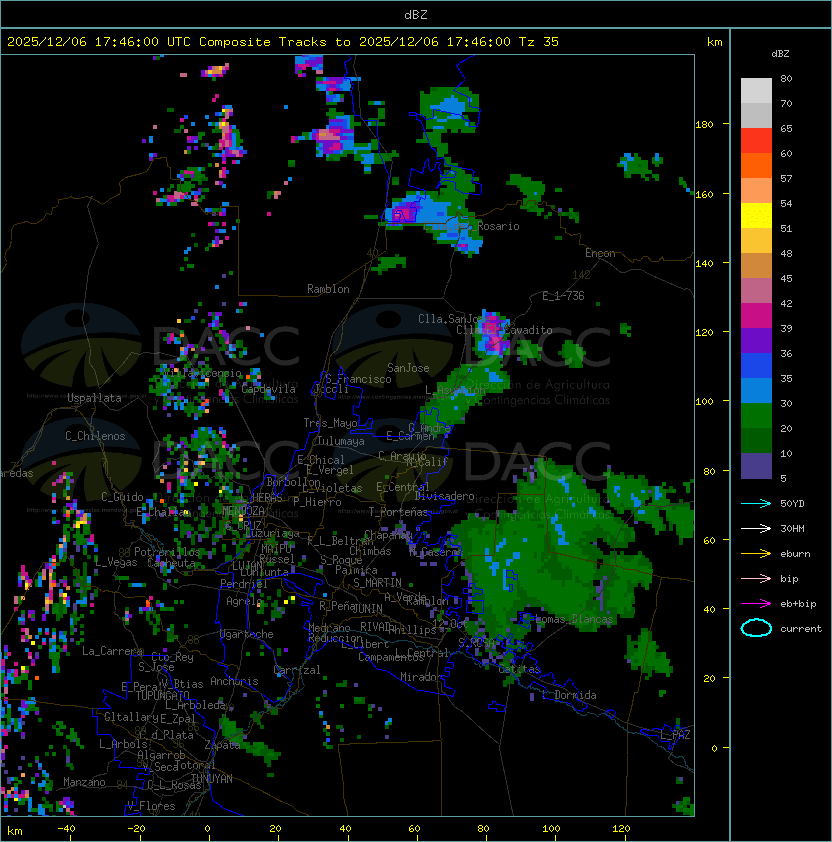This screenshot has width=832, height=842.
Task: Click the 'La_Carrera' place label
Action: tap(112, 651)
